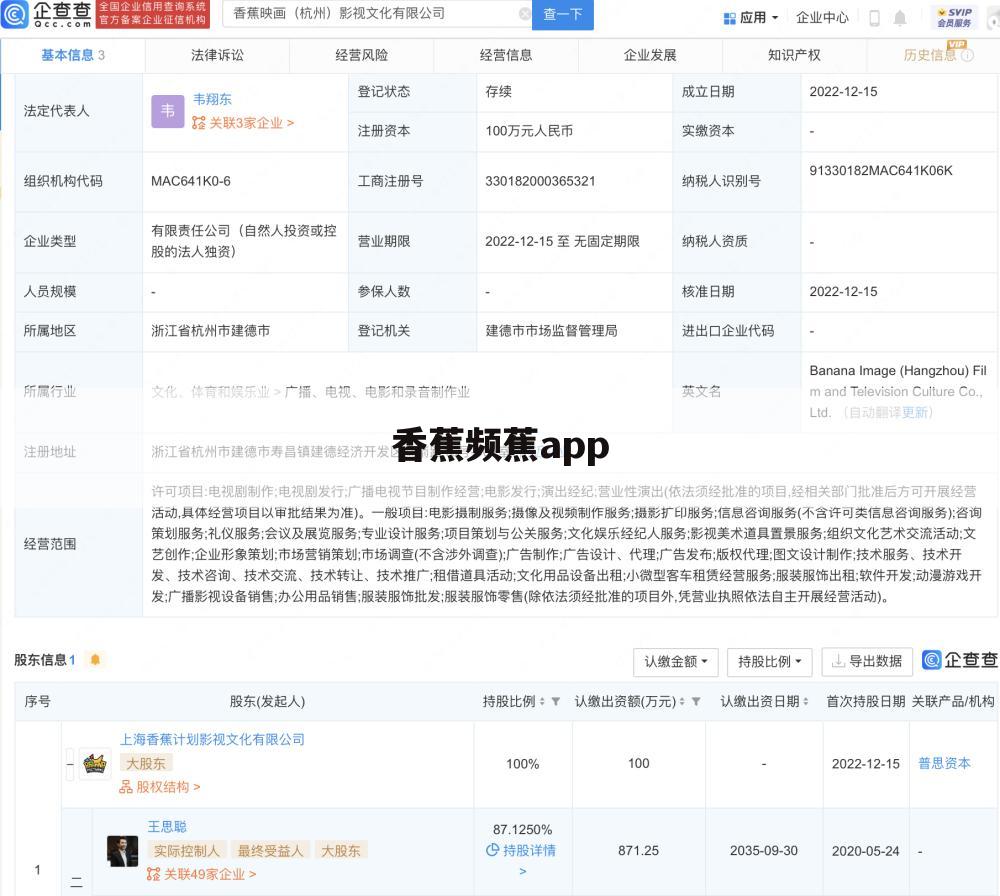
Task: Click the purple 韦 avatar icon
Action: click(168, 112)
